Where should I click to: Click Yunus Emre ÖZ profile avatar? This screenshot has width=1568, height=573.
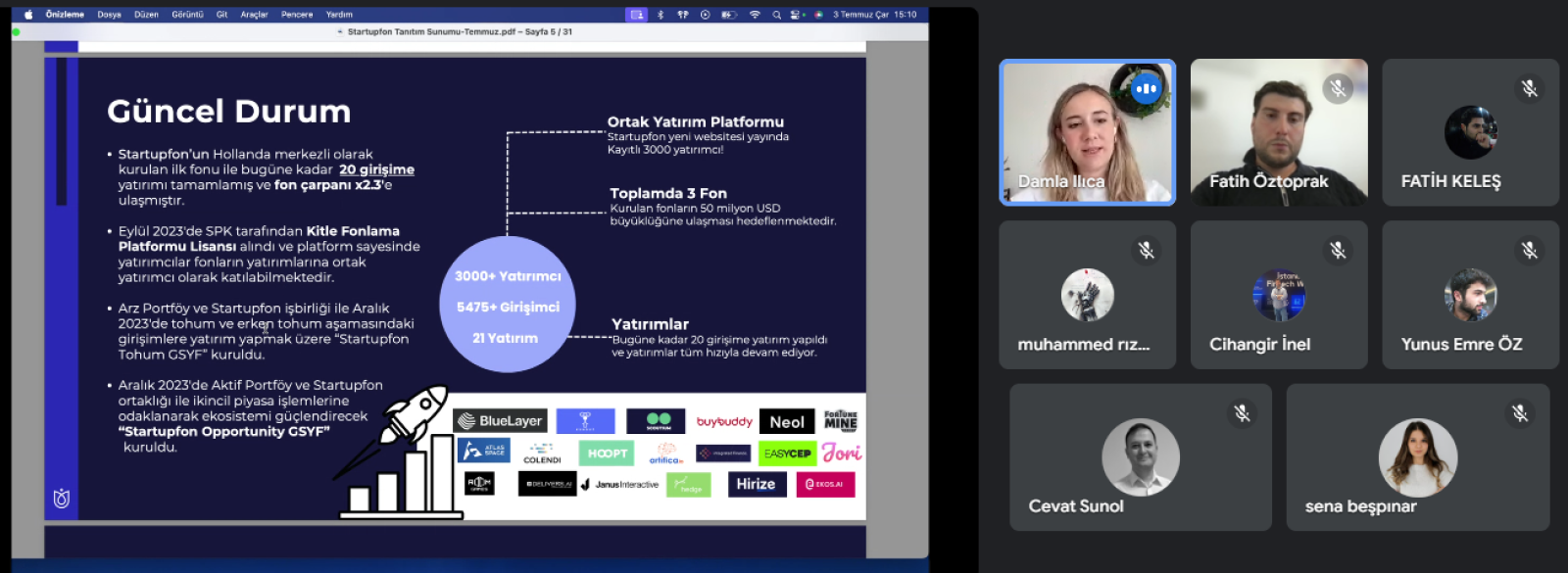(x=1471, y=295)
